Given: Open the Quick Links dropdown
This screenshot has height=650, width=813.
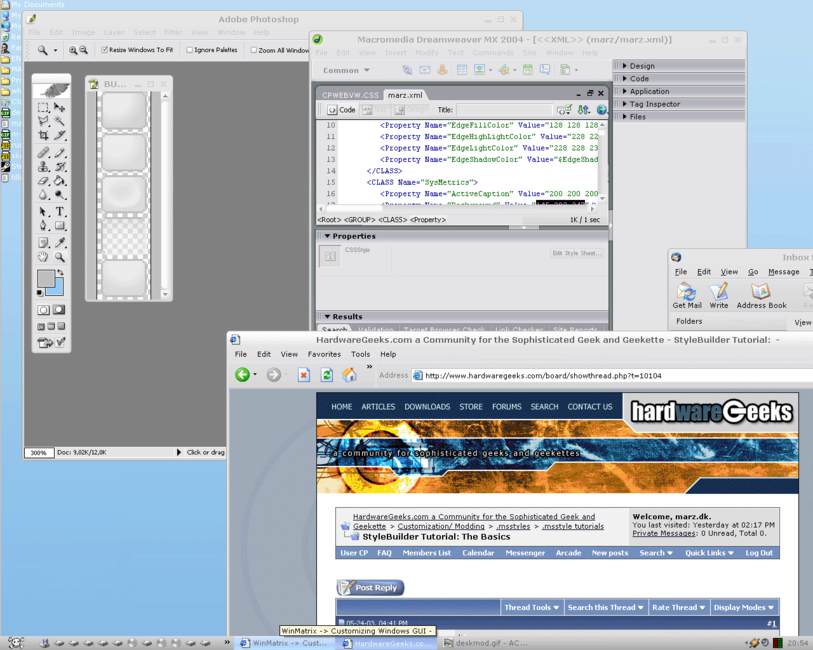Looking at the screenshot, I should [709, 553].
